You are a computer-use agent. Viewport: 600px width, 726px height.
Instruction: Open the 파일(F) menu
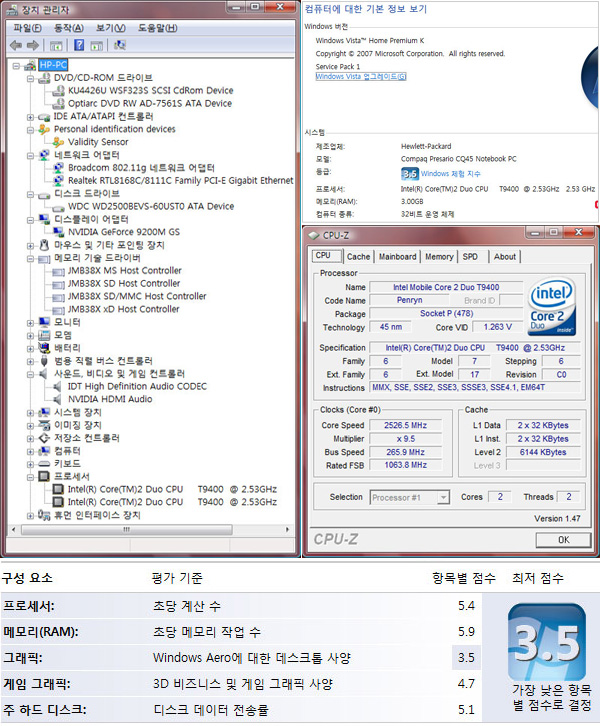click(27, 28)
